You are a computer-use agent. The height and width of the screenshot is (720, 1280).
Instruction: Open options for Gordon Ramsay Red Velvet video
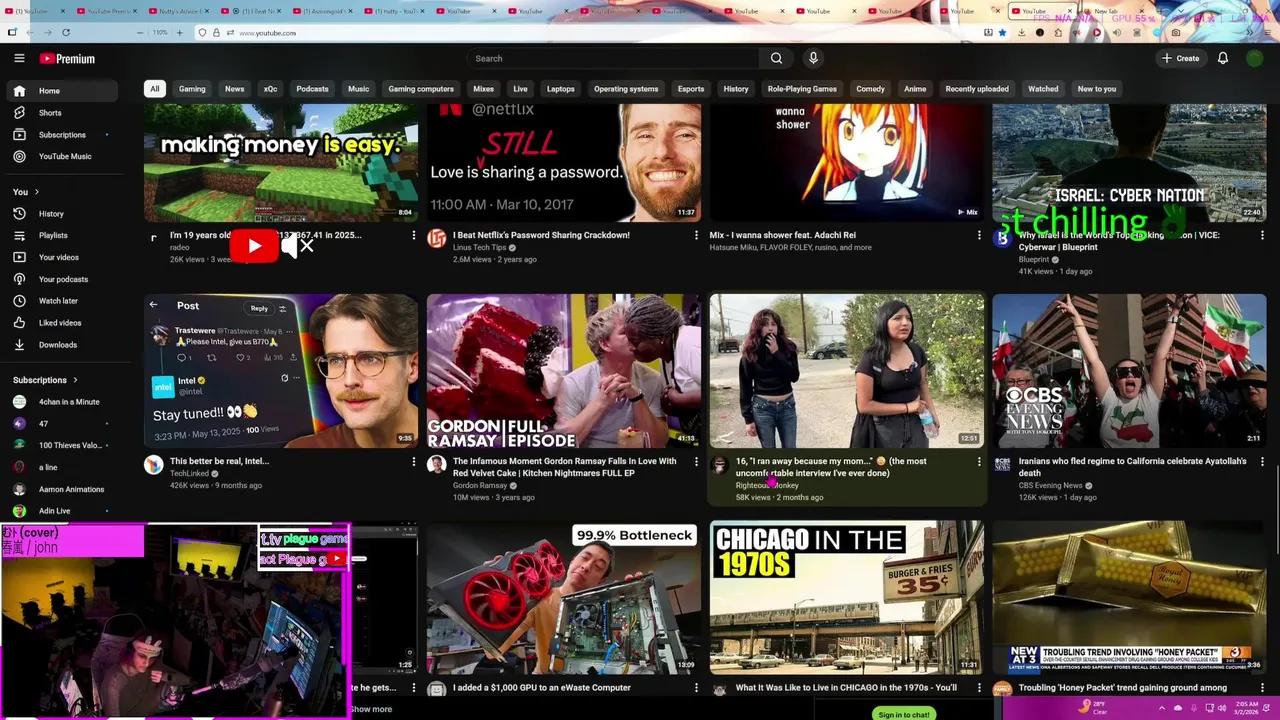[x=696, y=462]
